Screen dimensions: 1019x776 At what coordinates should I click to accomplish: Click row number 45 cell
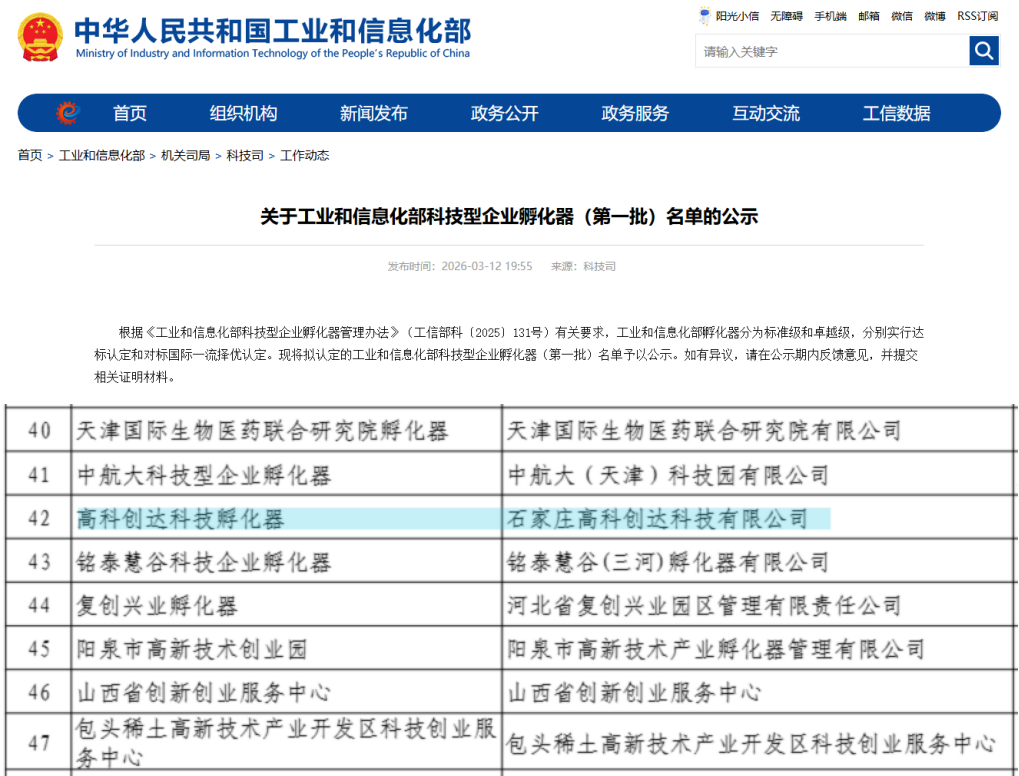tap(39, 649)
